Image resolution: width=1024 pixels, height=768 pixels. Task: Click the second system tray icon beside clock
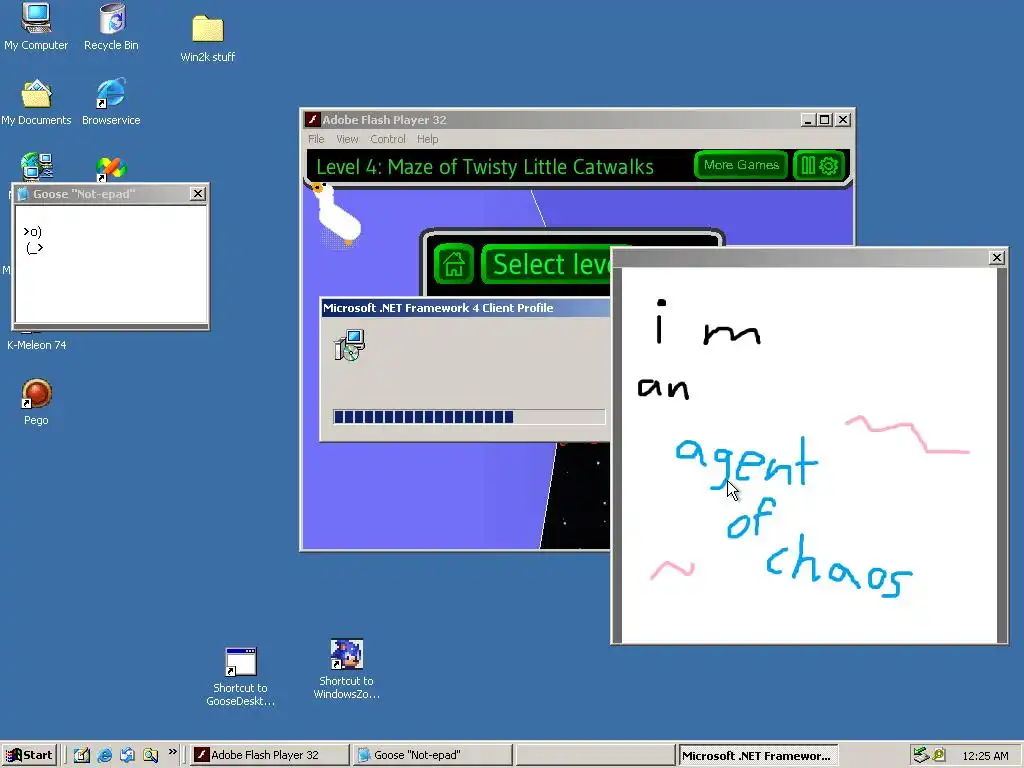tap(938, 755)
